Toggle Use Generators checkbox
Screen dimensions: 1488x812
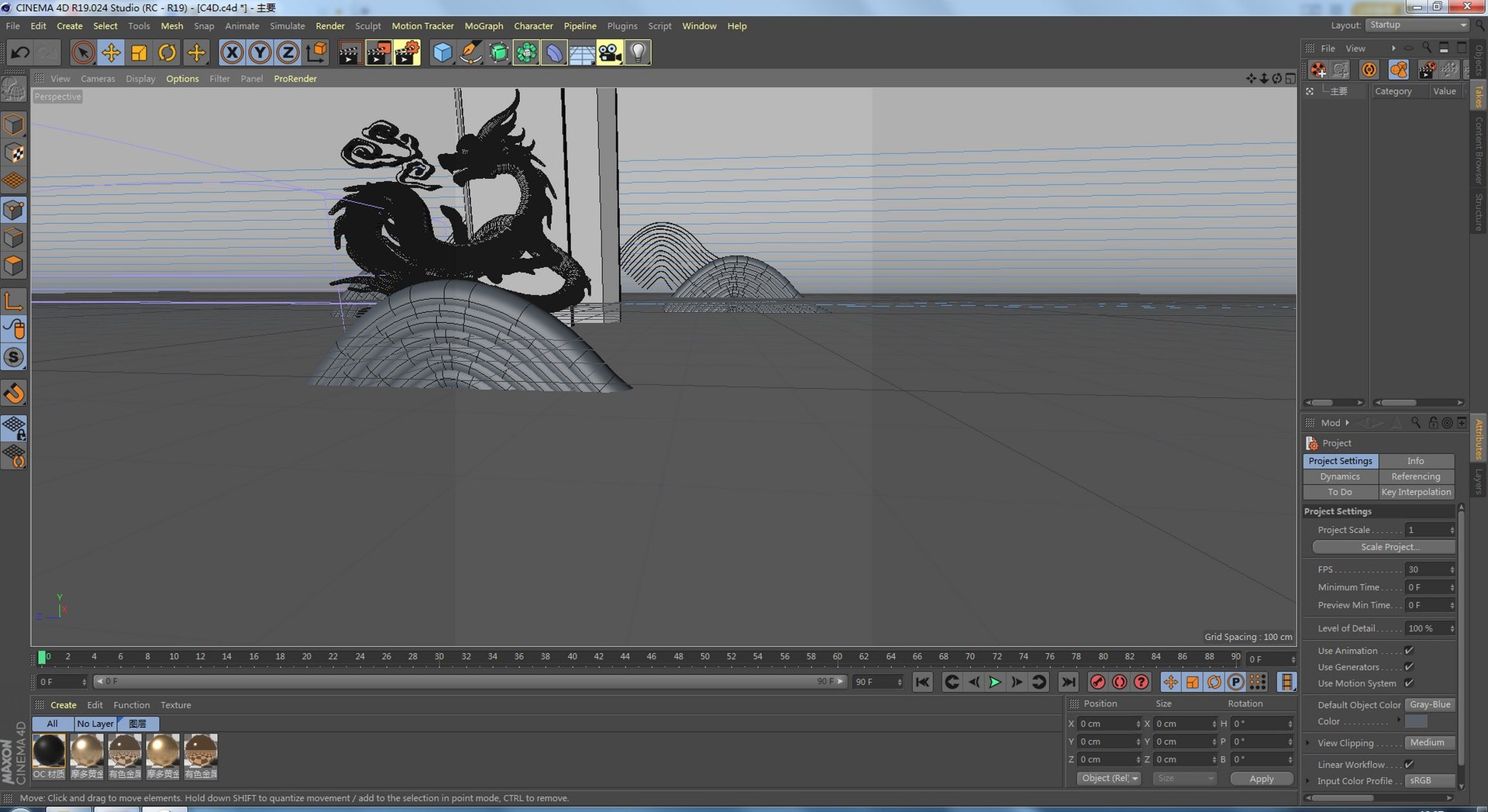click(1409, 667)
